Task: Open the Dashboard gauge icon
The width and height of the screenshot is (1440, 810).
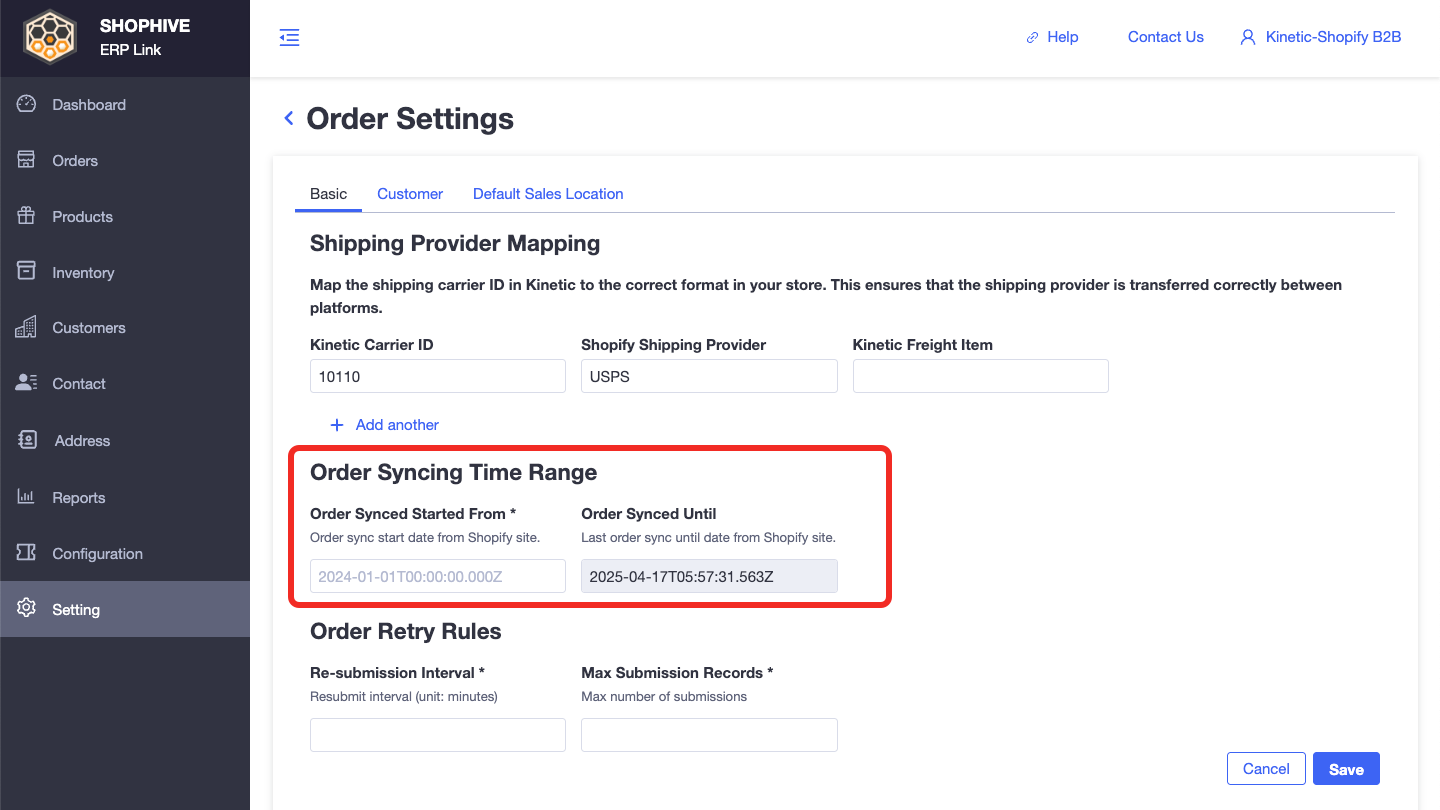Action: coord(27,104)
